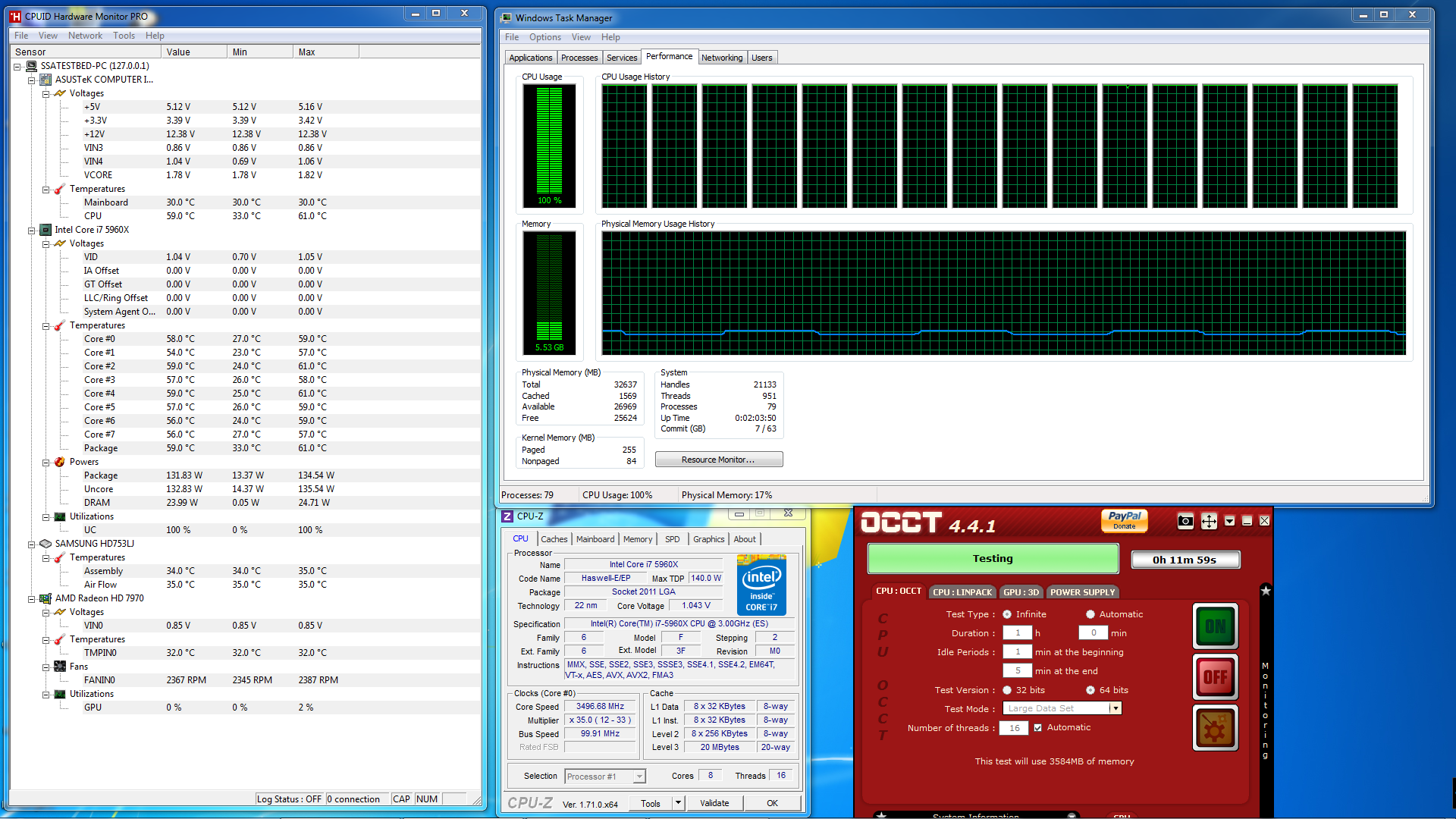
Task: Click the Intel inside Core i7 logo
Action: click(761, 585)
